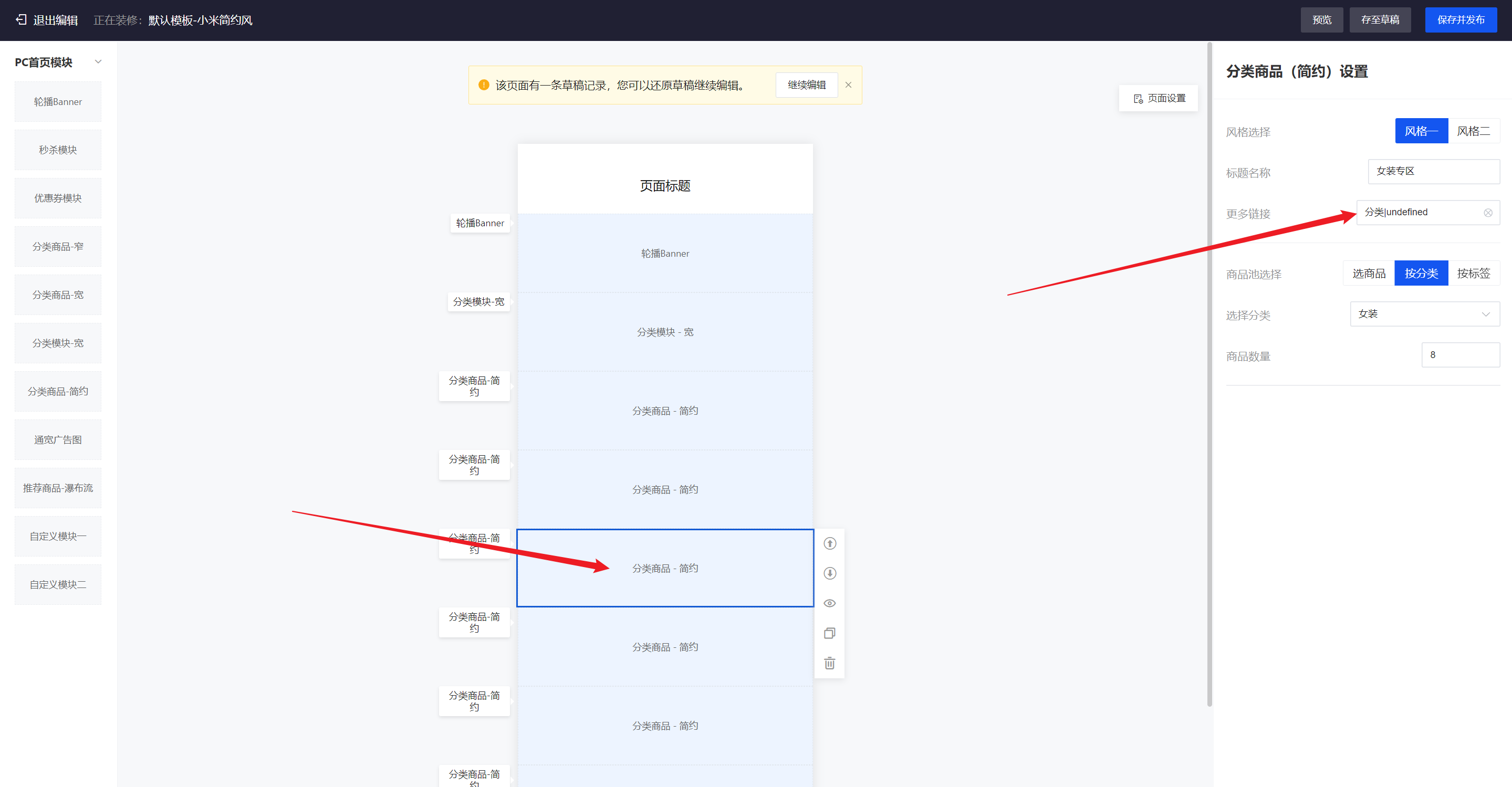Add 分类商品-宽 module from sidebar

click(58, 295)
